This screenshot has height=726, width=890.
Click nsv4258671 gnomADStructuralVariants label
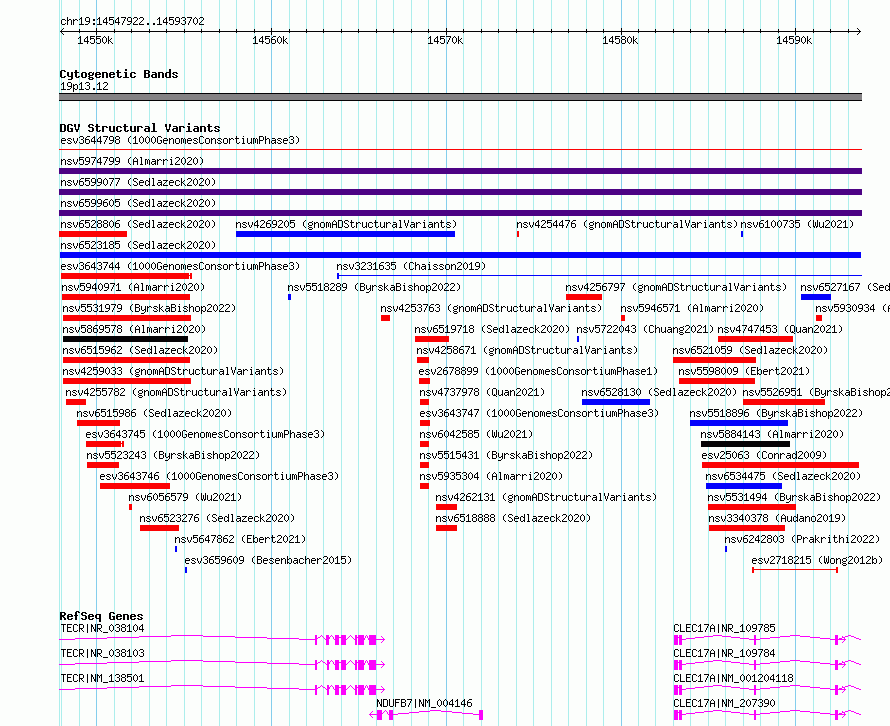pyautogui.click(x=527, y=350)
